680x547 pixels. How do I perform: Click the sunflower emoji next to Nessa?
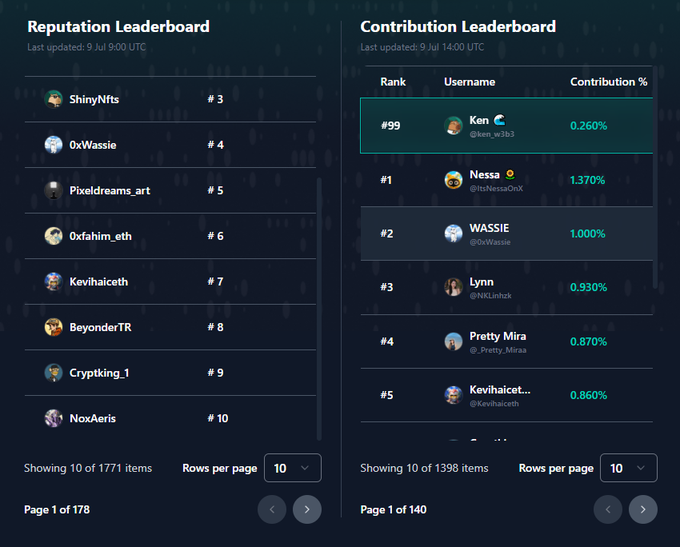pos(510,174)
